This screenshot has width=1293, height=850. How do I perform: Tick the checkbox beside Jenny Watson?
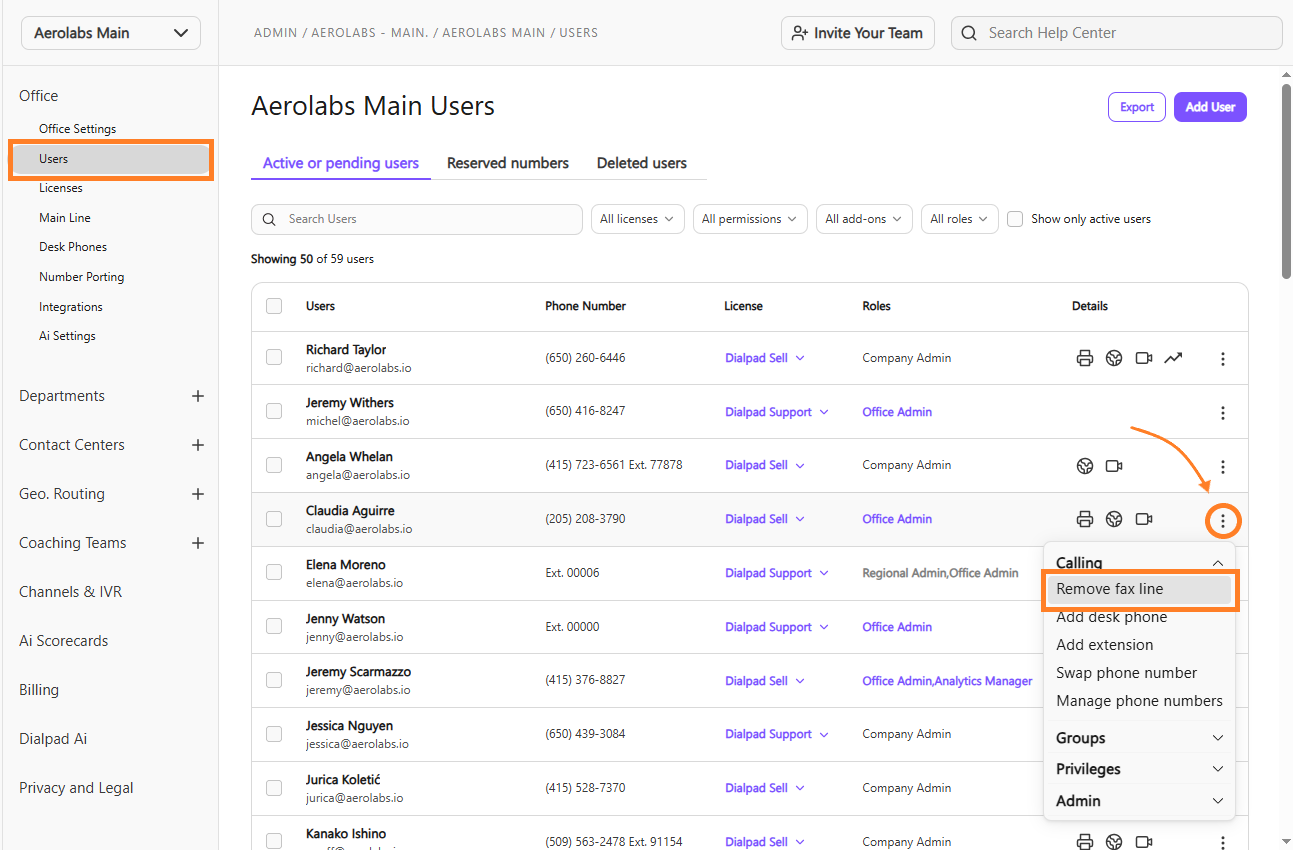coord(274,626)
